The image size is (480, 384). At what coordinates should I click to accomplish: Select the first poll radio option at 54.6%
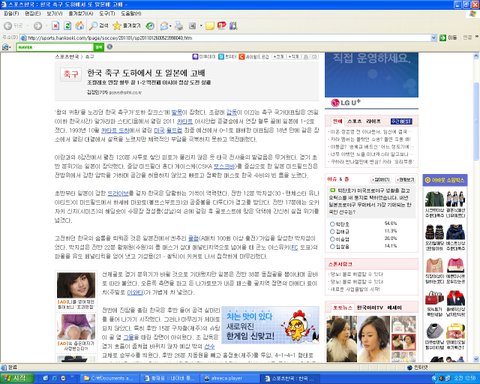[x=332, y=224]
